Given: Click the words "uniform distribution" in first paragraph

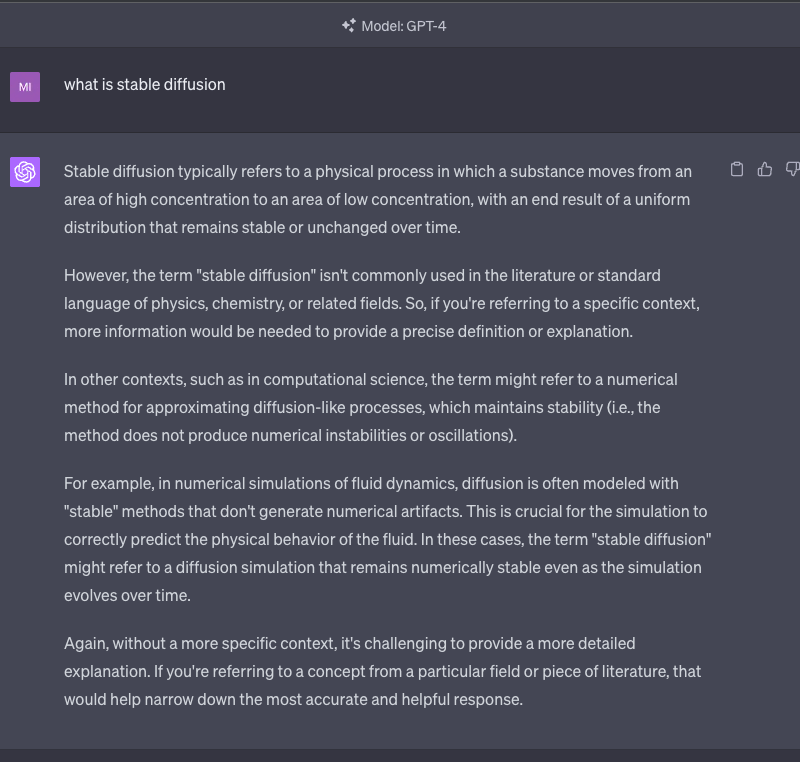Looking at the screenshot, I should pyautogui.click(x=660, y=199).
